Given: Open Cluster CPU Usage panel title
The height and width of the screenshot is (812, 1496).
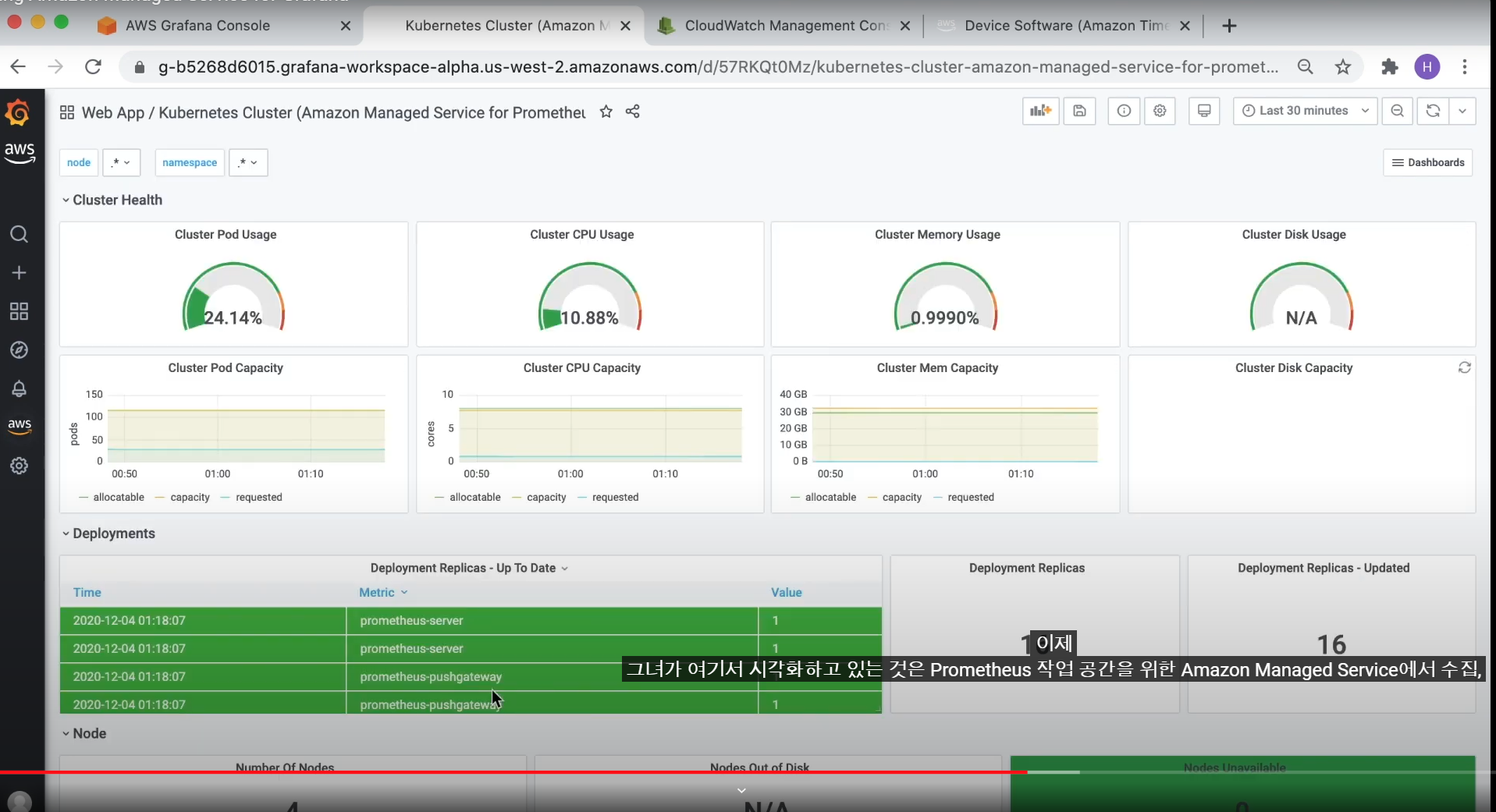Looking at the screenshot, I should (x=582, y=234).
